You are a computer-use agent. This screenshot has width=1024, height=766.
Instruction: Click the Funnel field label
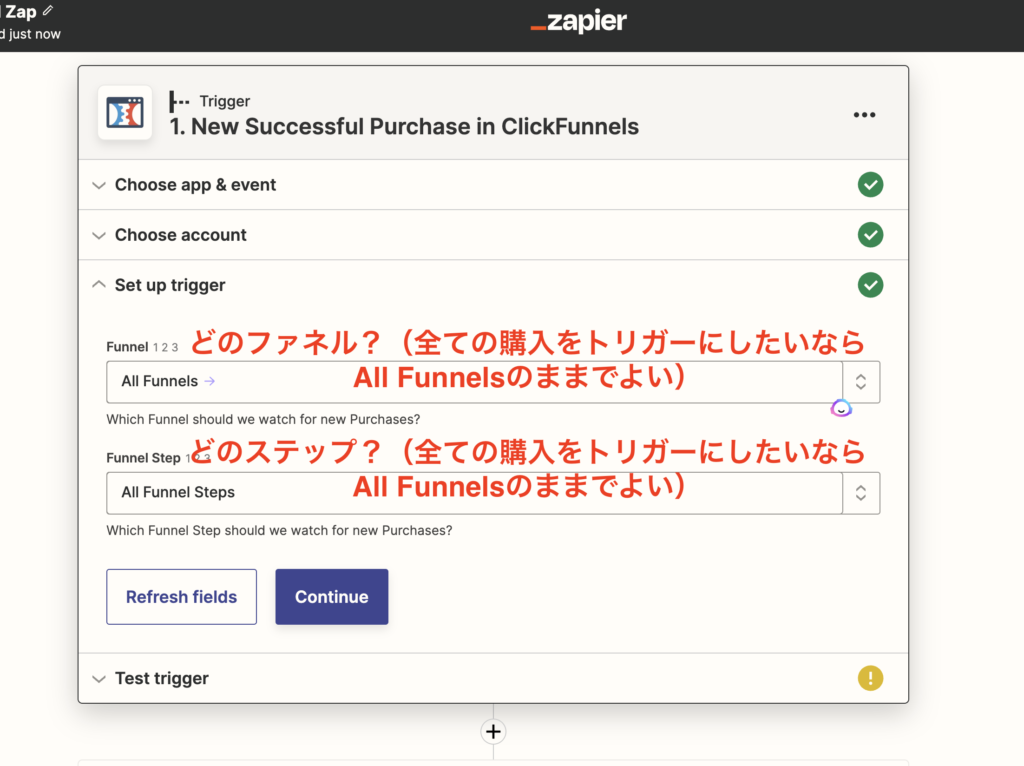[127, 347]
